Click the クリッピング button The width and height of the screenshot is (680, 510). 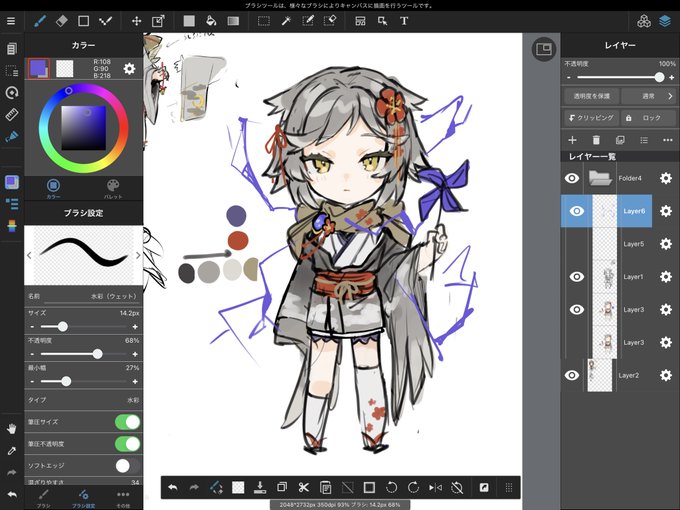(591, 118)
